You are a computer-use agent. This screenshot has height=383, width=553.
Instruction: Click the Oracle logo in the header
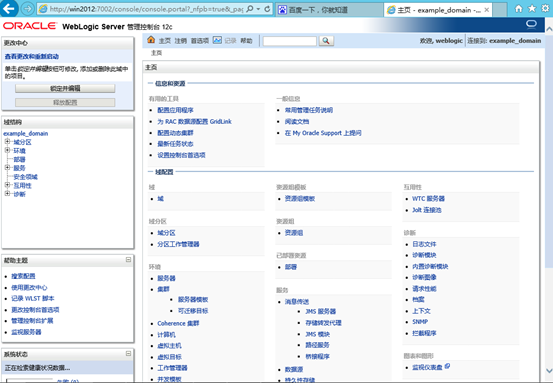(30, 26)
